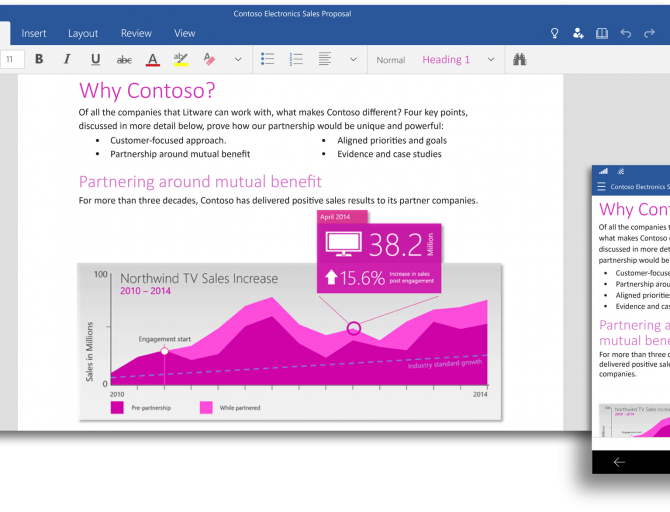Expand more paragraph options chevron

pos(353,60)
